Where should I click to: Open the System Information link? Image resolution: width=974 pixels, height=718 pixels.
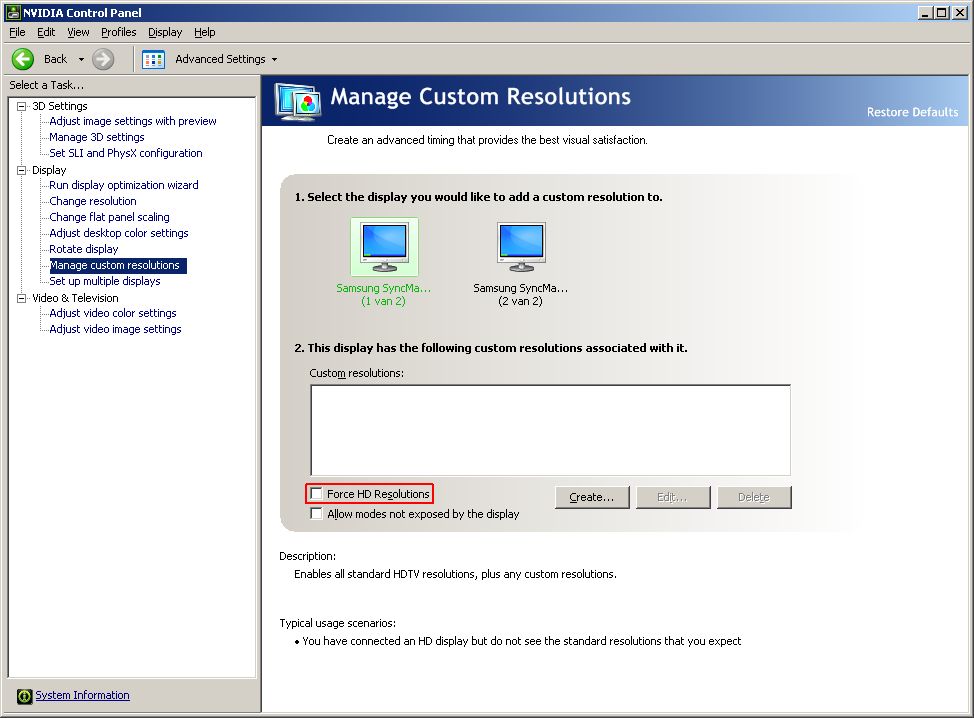(x=83, y=695)
